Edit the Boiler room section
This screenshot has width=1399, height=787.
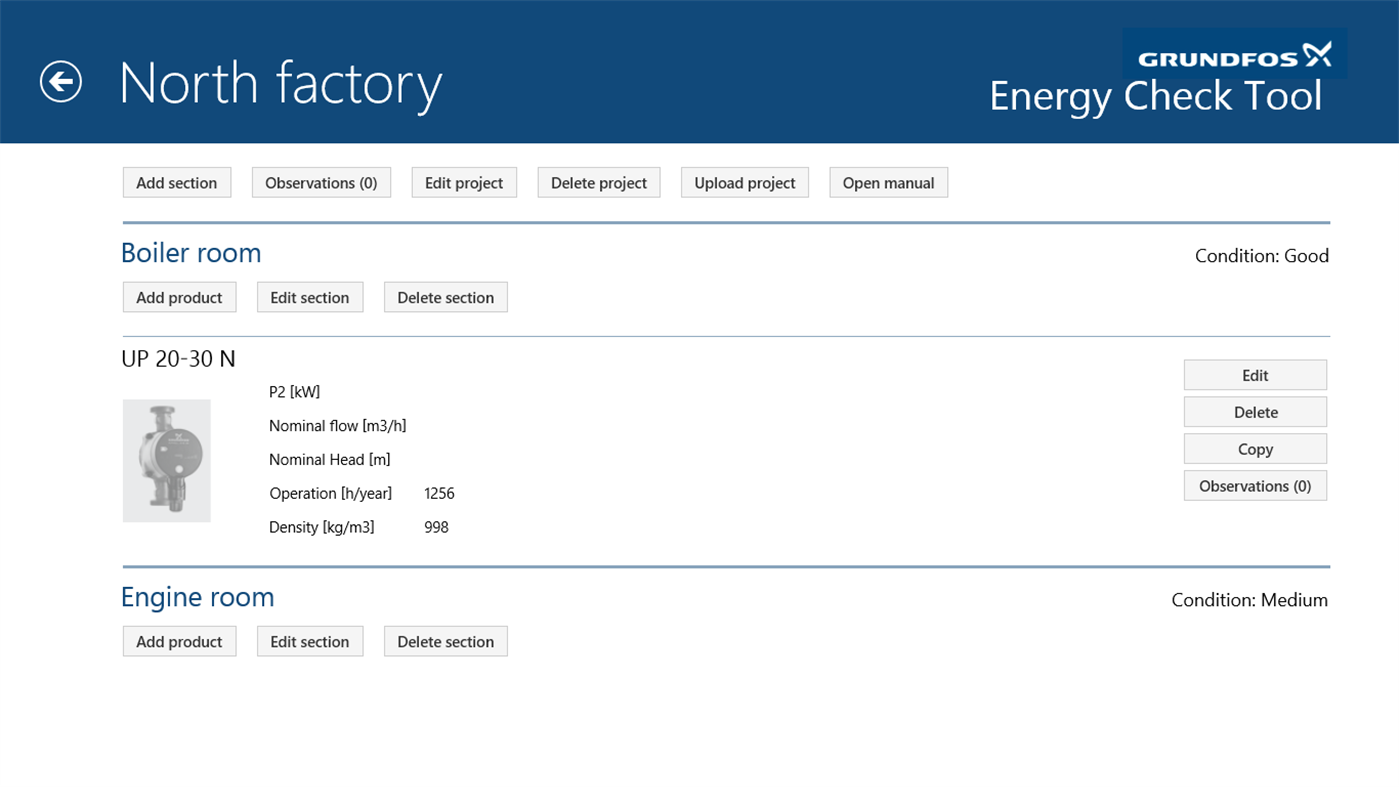coord(310,297)
